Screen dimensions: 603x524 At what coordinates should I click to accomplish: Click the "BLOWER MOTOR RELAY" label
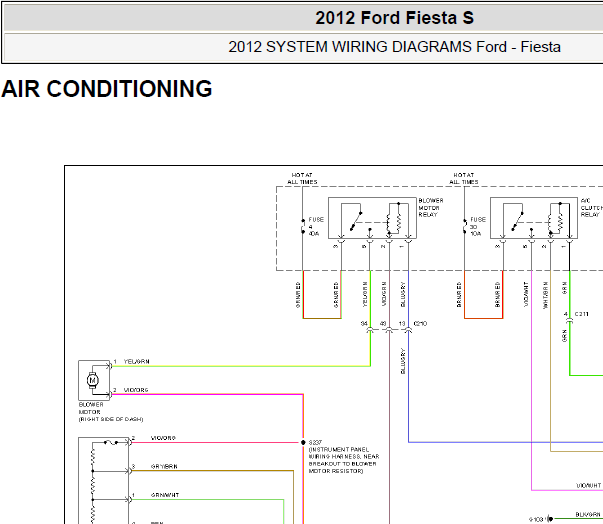point(431,208)
